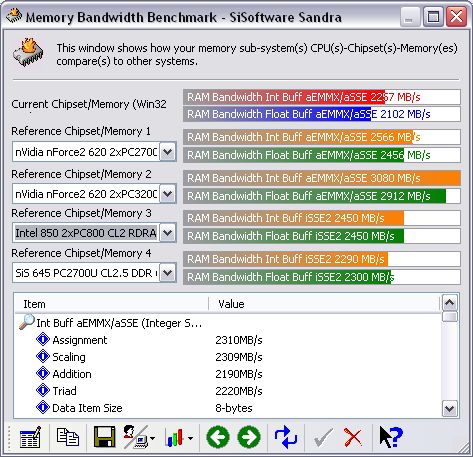Click the info icon beside Assignment
This screenshot has width=473, height=457.
(x=43, y=339)
